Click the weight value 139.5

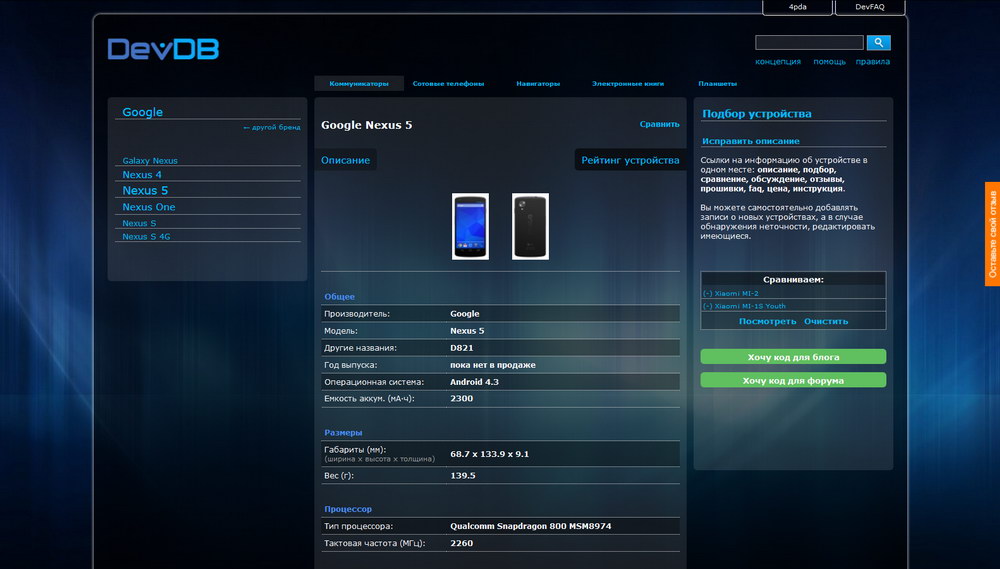coord(463,476)
